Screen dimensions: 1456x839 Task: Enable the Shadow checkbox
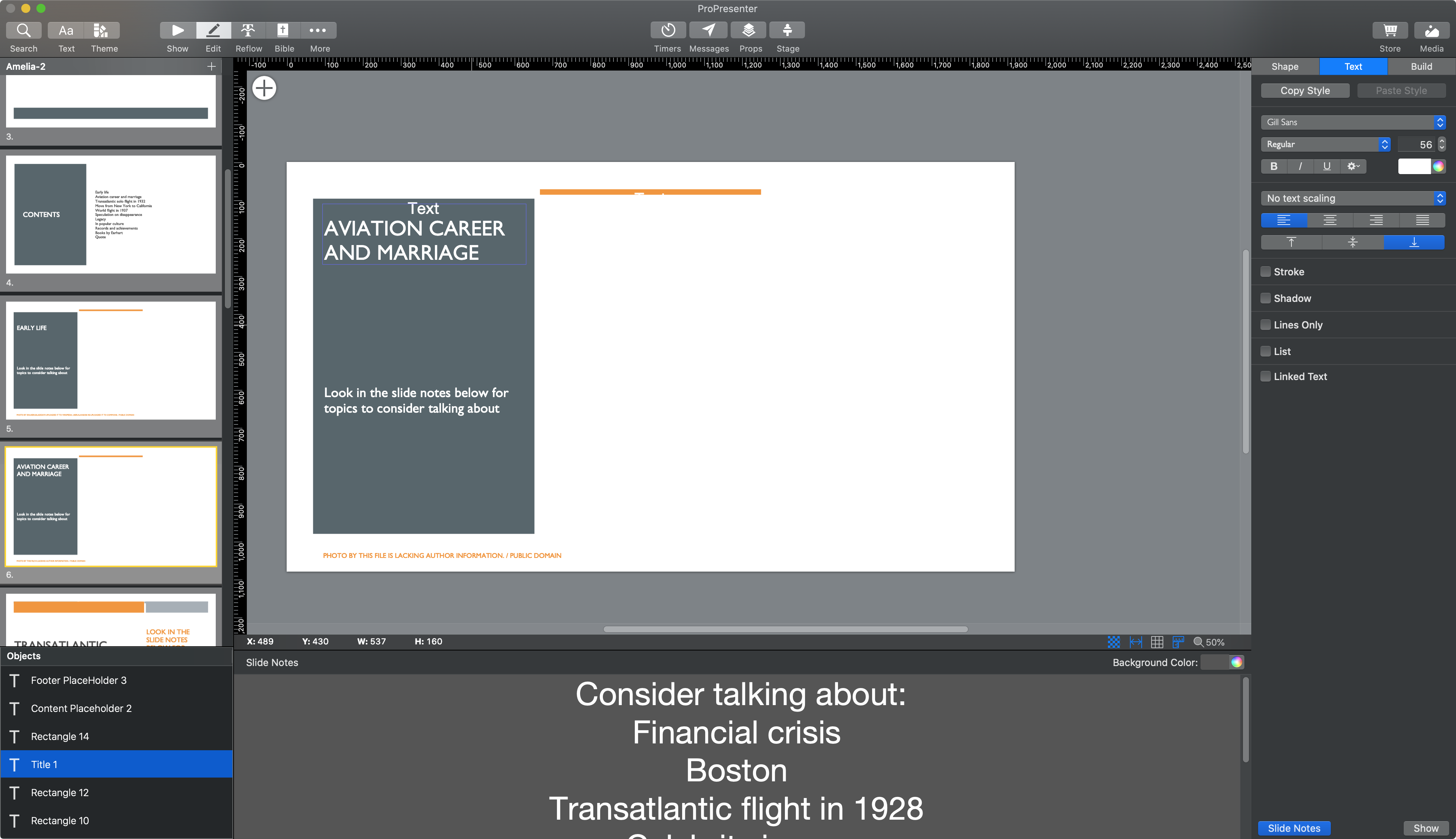tap(1265, 298)
